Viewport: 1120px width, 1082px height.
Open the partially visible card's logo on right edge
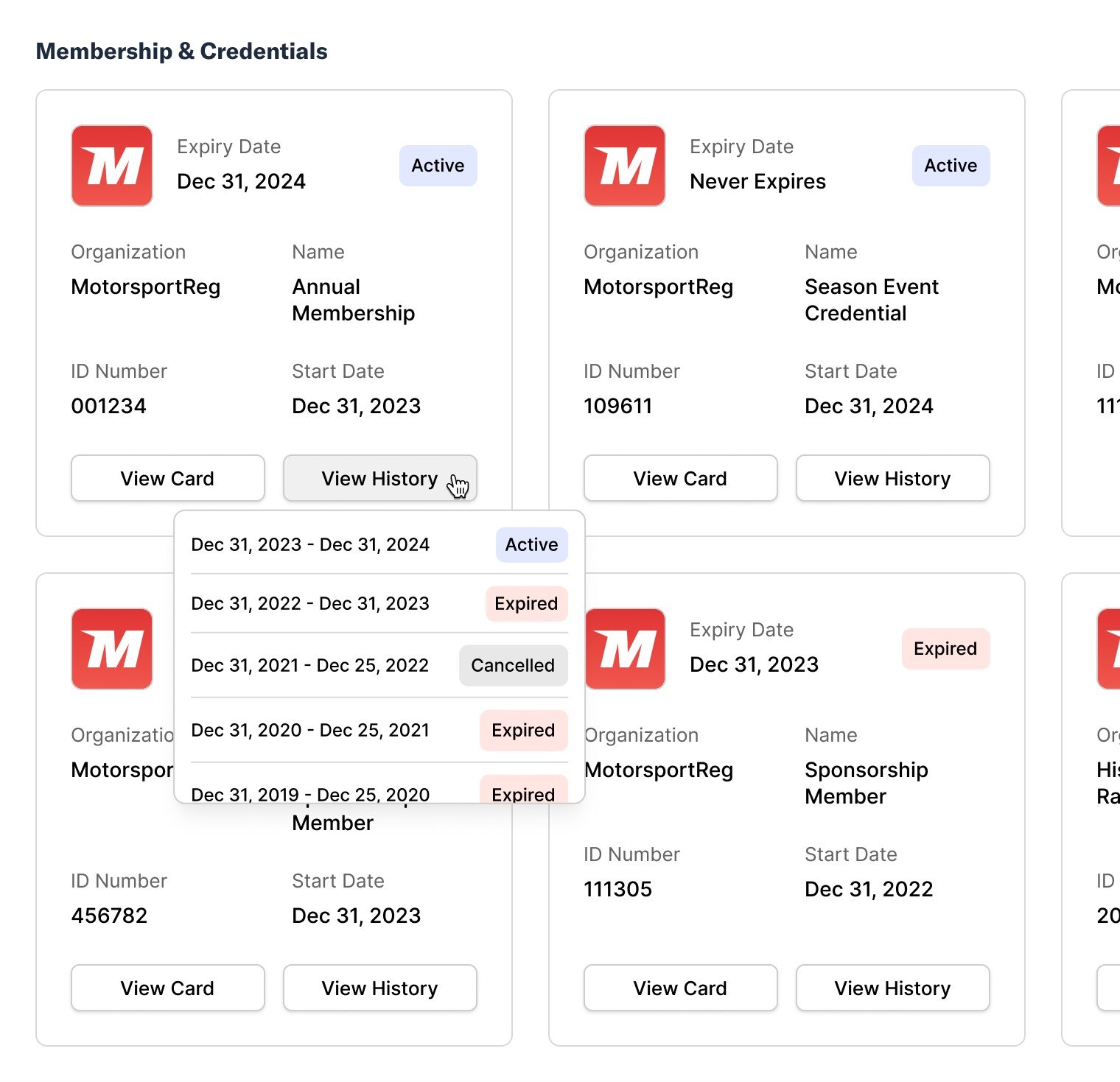pos(1110,165)
